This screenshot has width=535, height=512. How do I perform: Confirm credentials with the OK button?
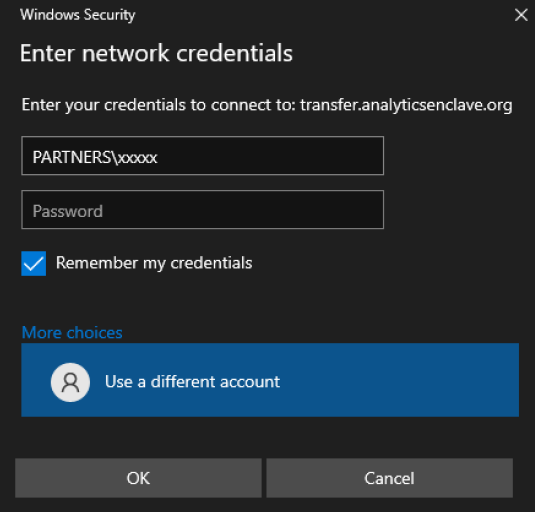point(138,478)
